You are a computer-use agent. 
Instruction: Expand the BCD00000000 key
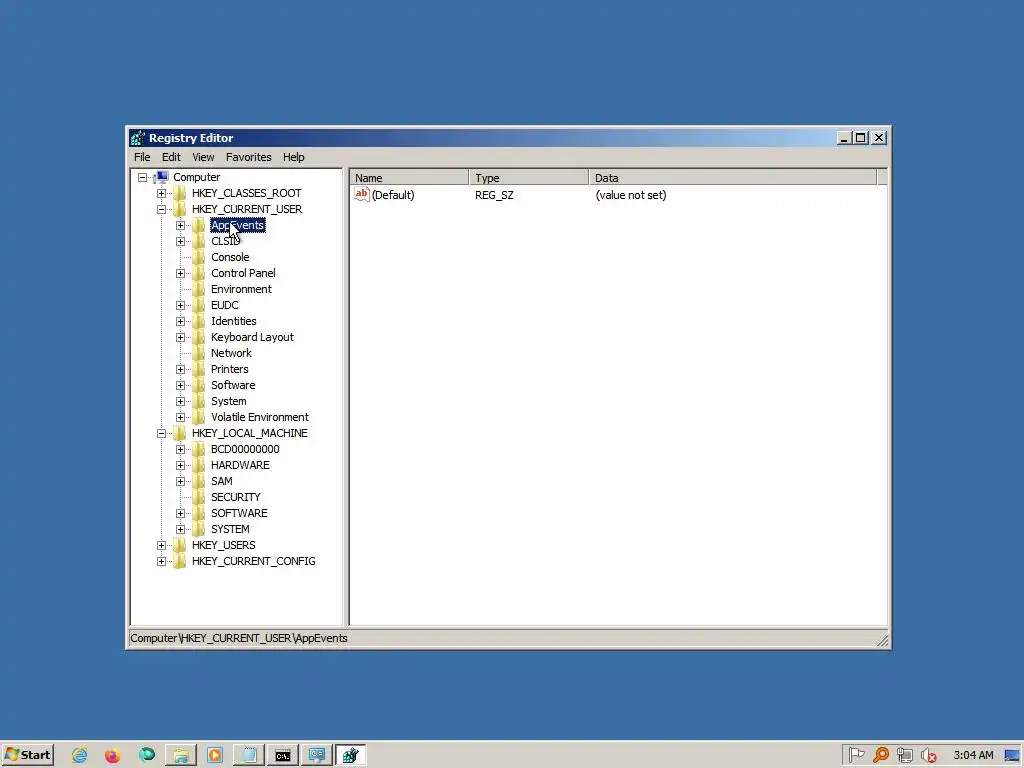[x=180, y=449]
